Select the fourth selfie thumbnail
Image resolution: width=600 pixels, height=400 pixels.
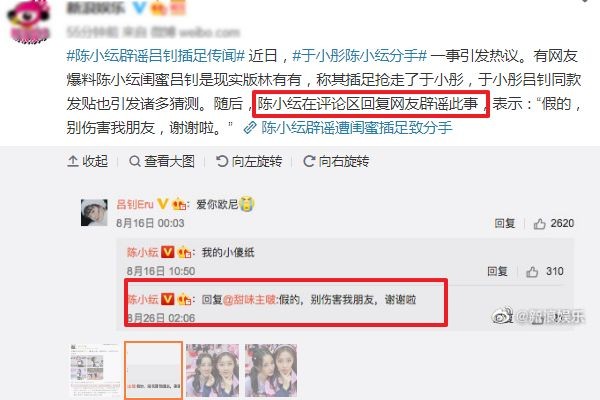(271, 371)
